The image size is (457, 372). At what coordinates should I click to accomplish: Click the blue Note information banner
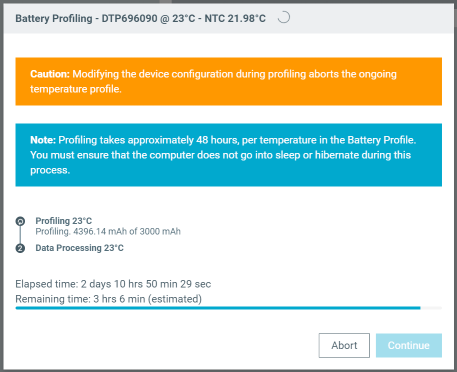click(229, 155)
